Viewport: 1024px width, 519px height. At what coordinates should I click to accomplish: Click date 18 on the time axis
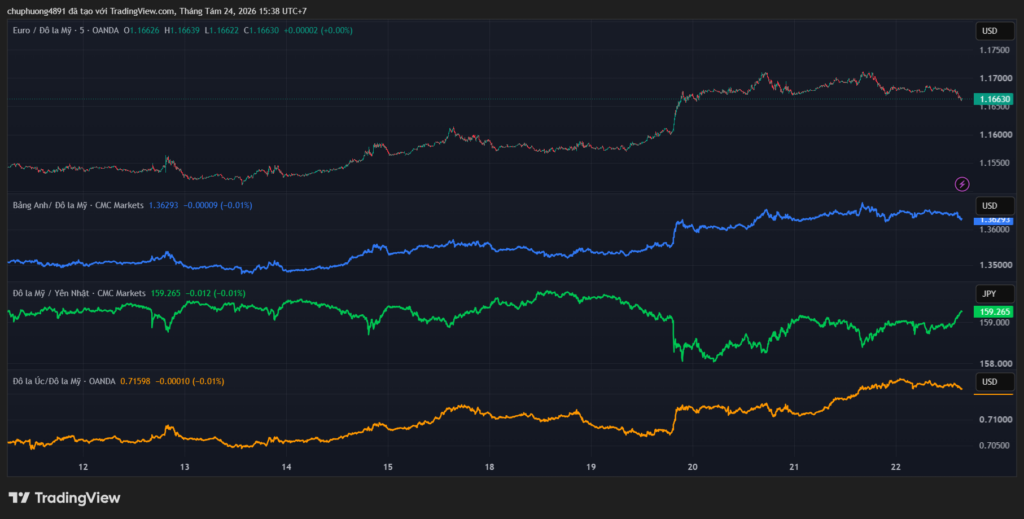pyautogui.click(x=489, y=467)
